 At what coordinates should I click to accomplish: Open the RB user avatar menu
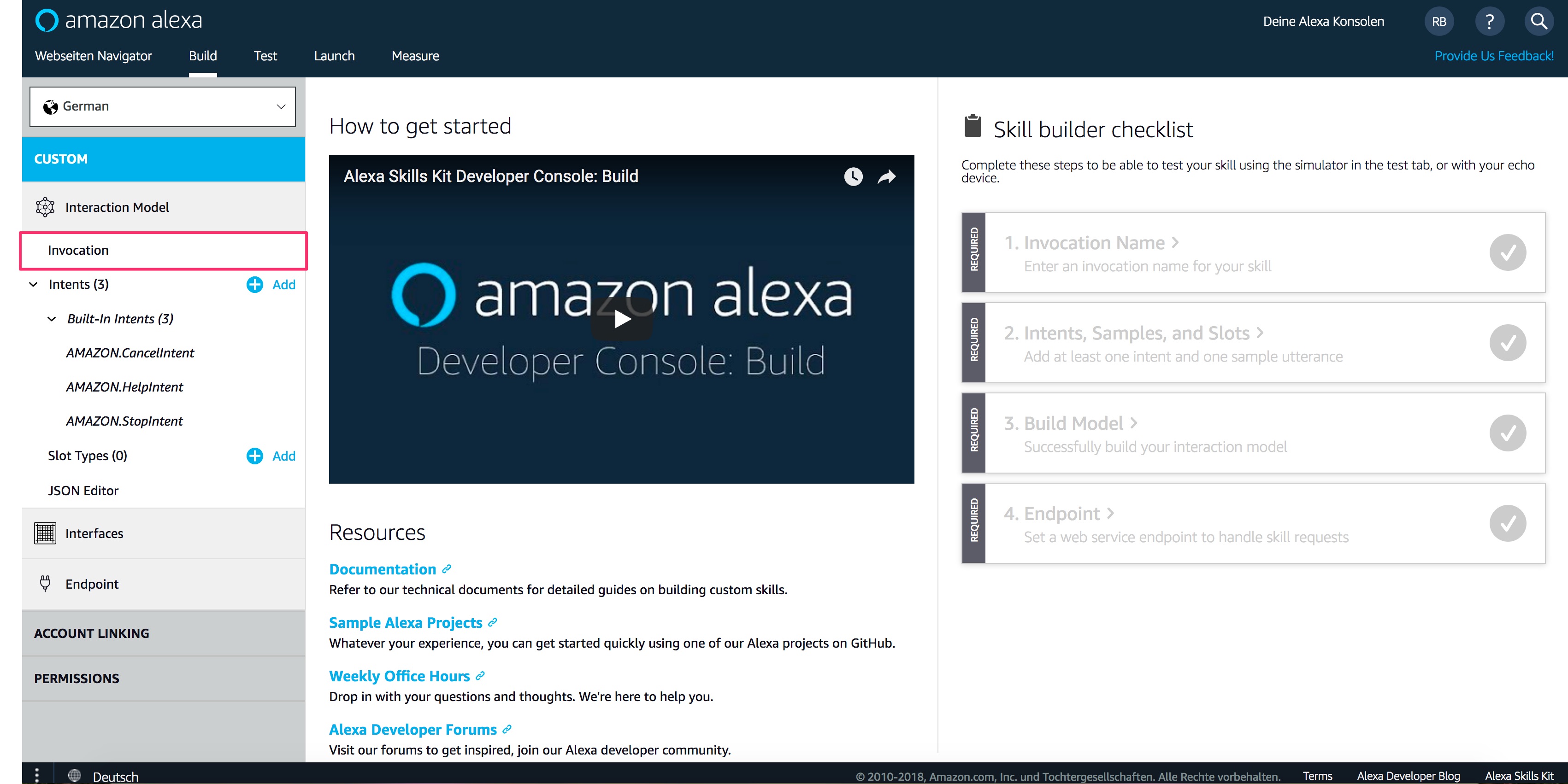pyautogui.click(x=1438, y=21)
